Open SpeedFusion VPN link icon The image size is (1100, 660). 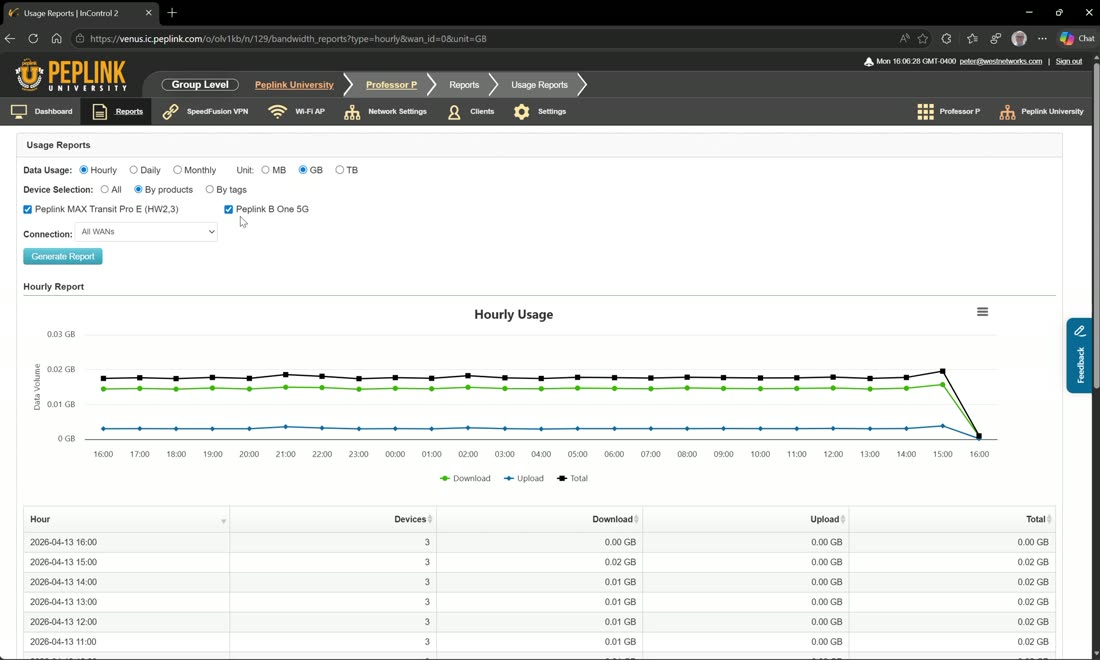tap(170, 112)
